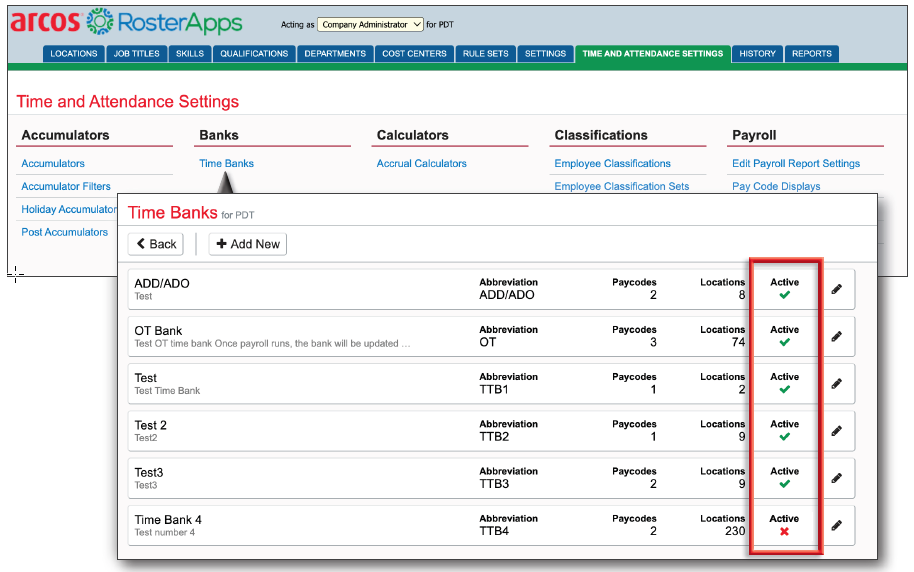The image size is (914, 572).
Task: Click the Test number 4 description
Action: (165, 532)
